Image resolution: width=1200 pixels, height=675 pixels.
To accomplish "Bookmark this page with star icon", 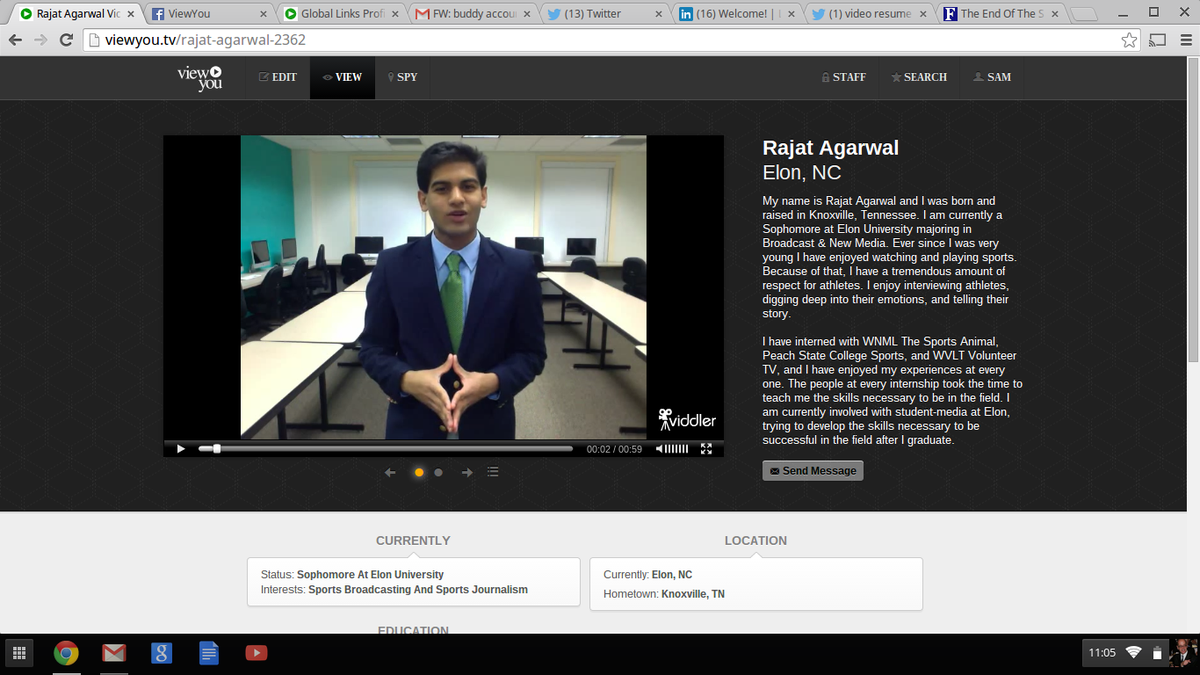I will point(1129,41).
